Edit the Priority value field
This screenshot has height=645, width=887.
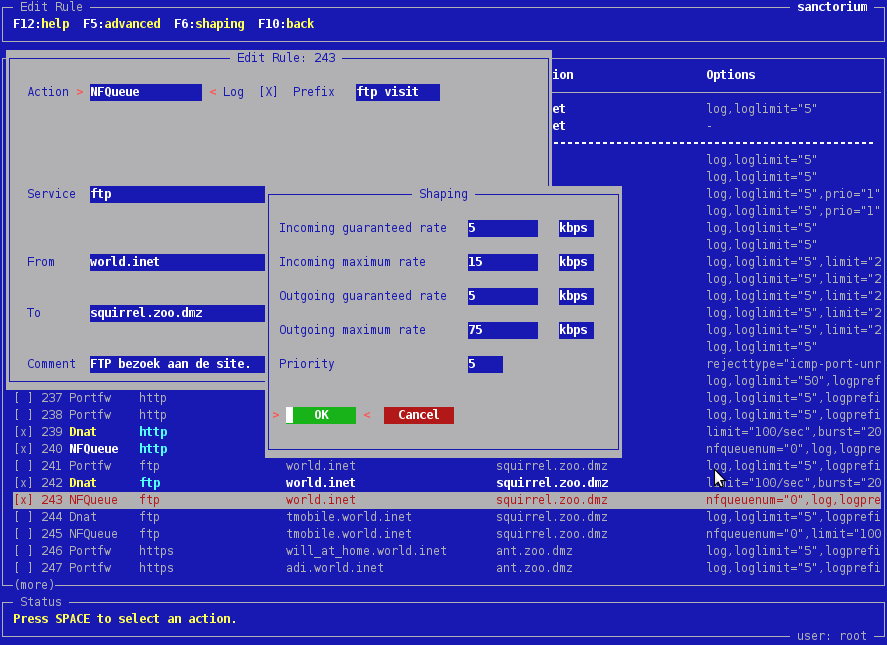485,364
